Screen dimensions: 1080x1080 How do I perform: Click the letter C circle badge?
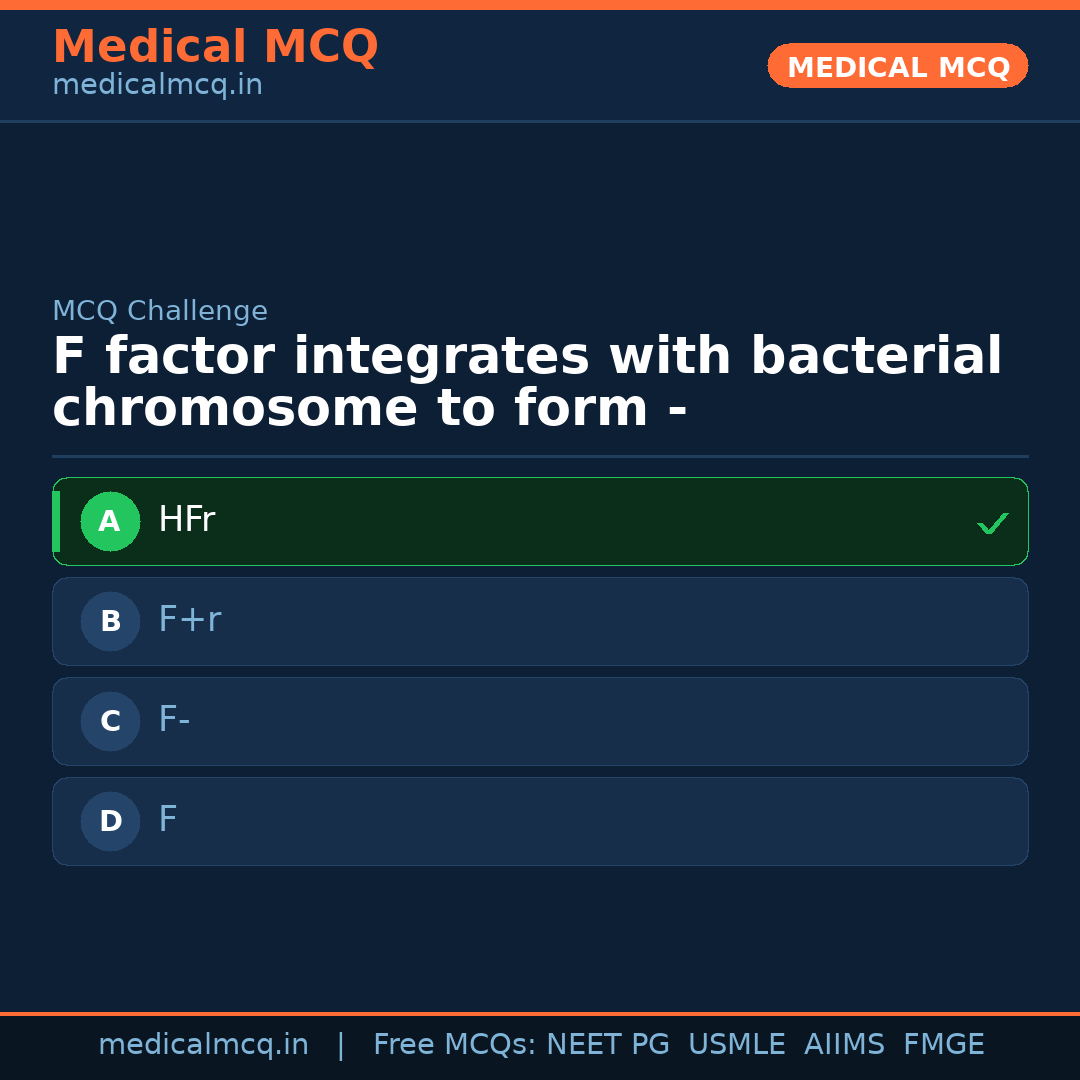click(x=110, y=721)
